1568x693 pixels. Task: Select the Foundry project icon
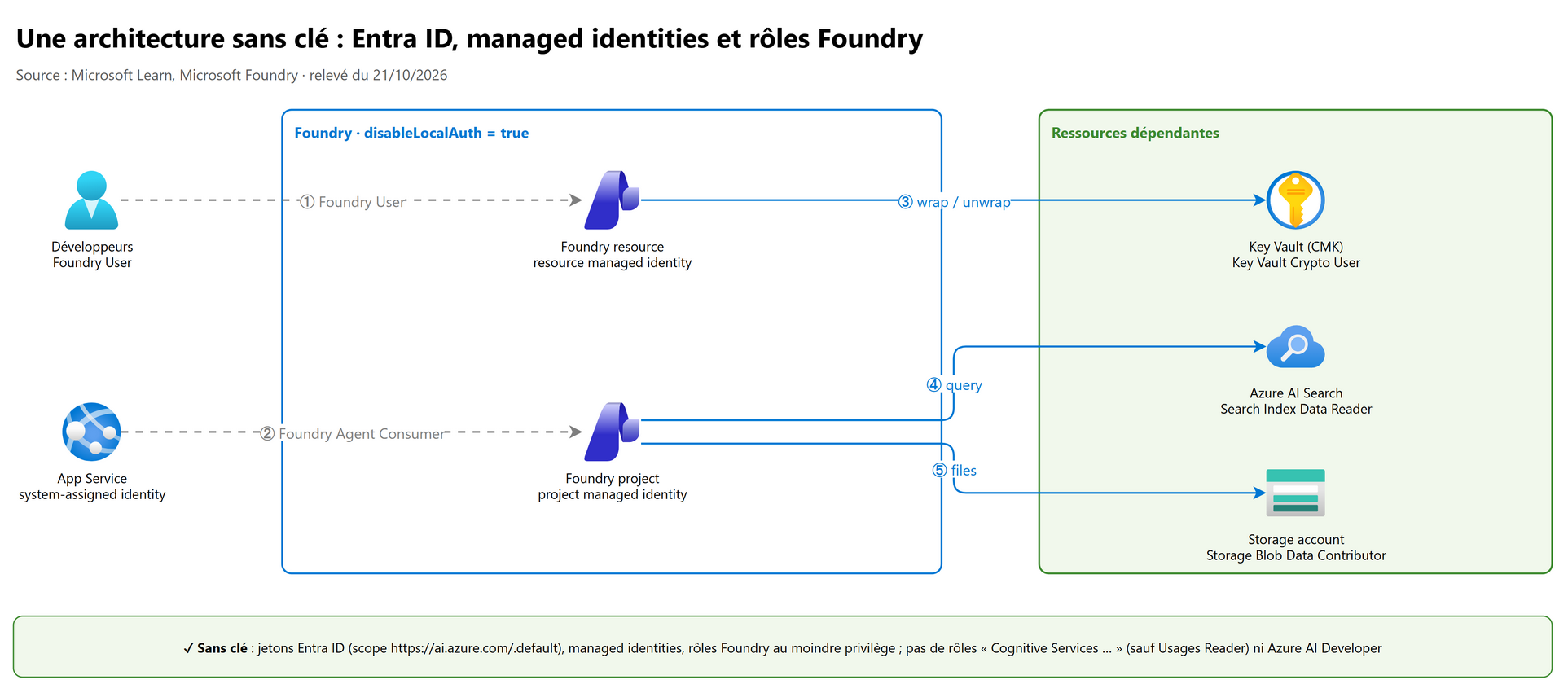point(612,432)
